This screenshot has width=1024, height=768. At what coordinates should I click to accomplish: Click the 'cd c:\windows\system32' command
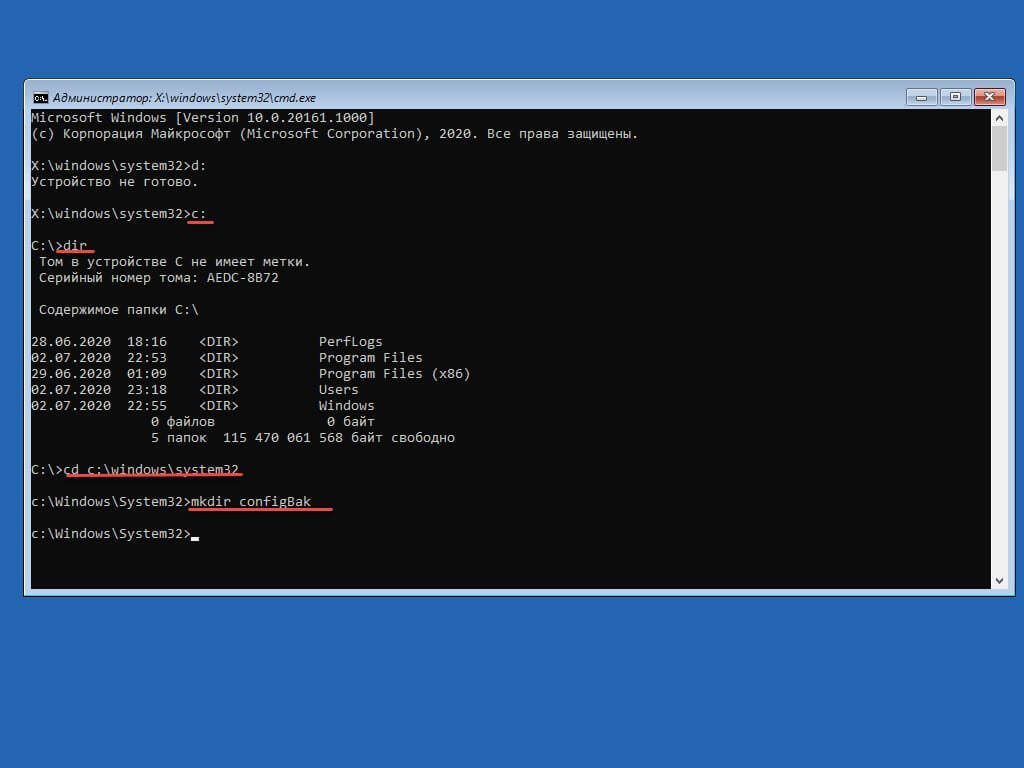[x=151, y=470]
